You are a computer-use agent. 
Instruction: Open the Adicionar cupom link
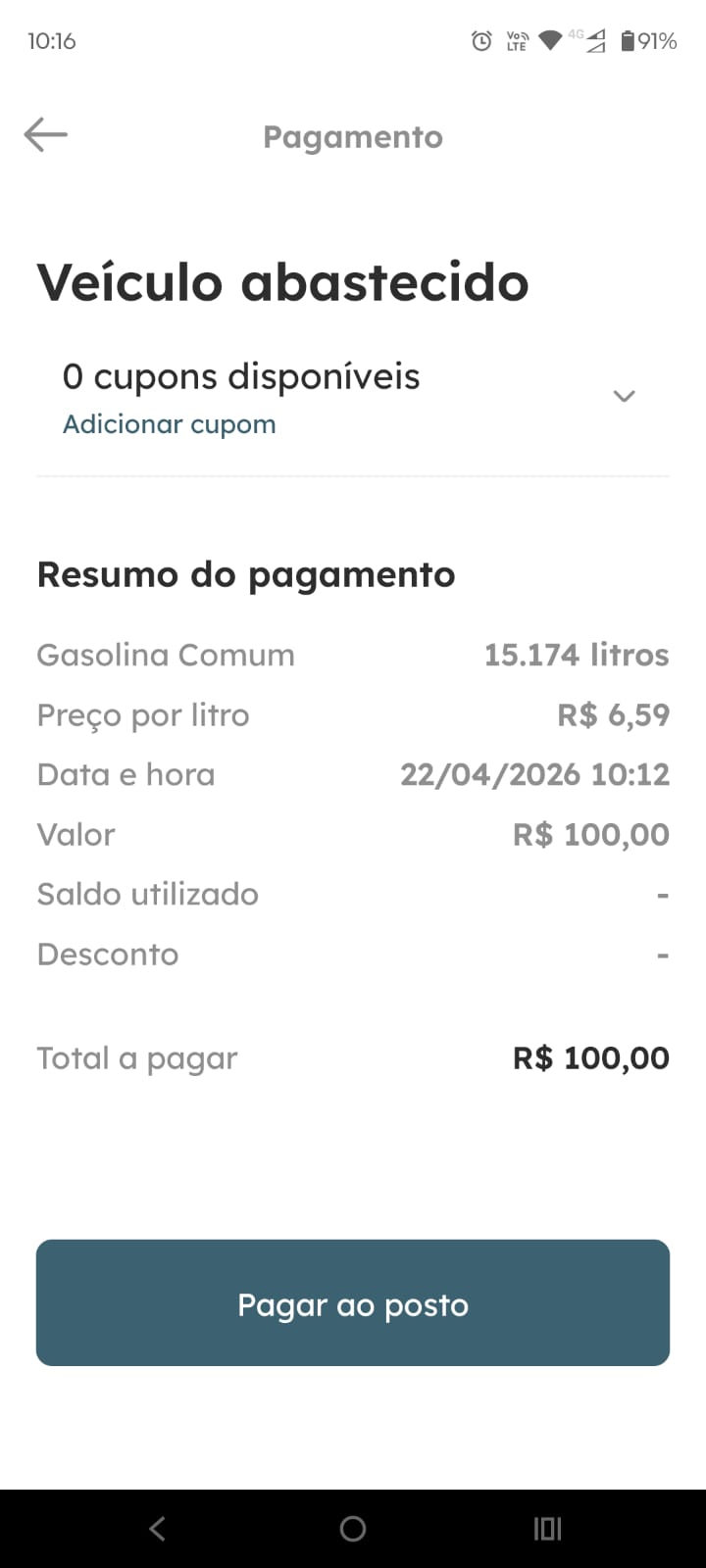(x=169, y=424)
